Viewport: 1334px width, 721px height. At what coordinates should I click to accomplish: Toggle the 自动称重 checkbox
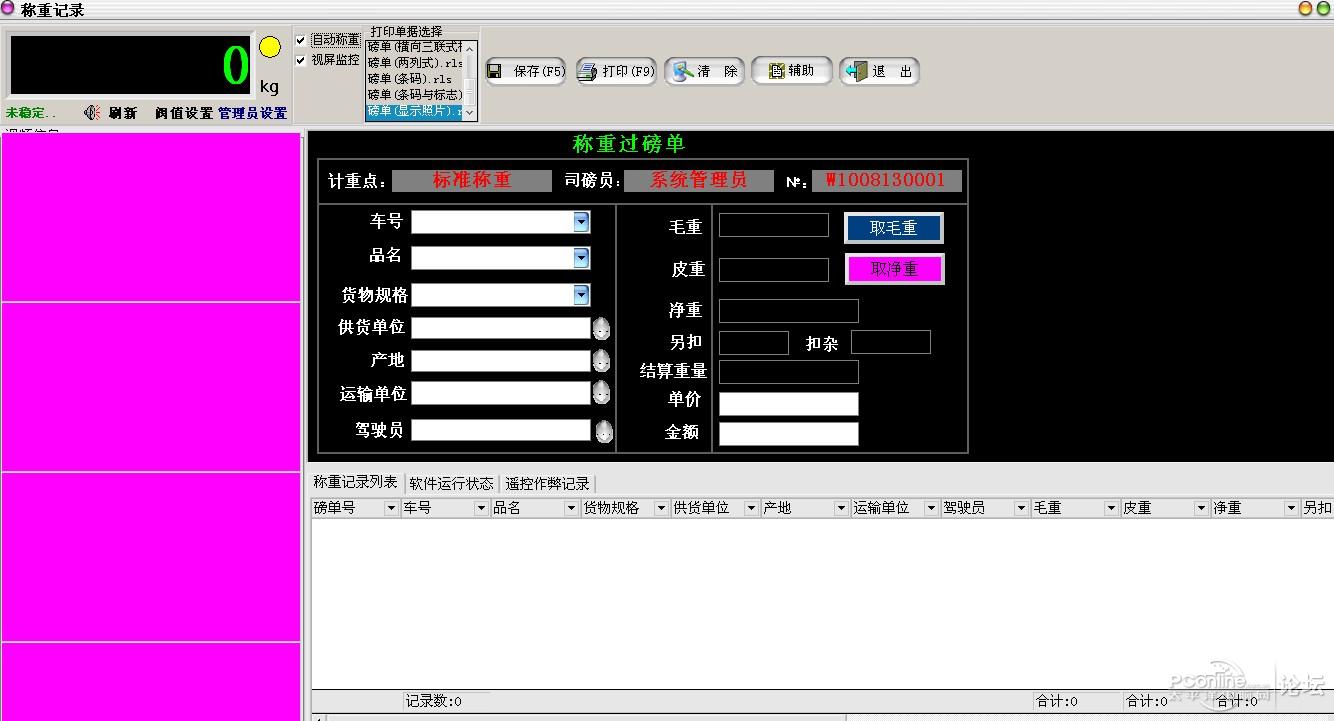click(301, 40)
